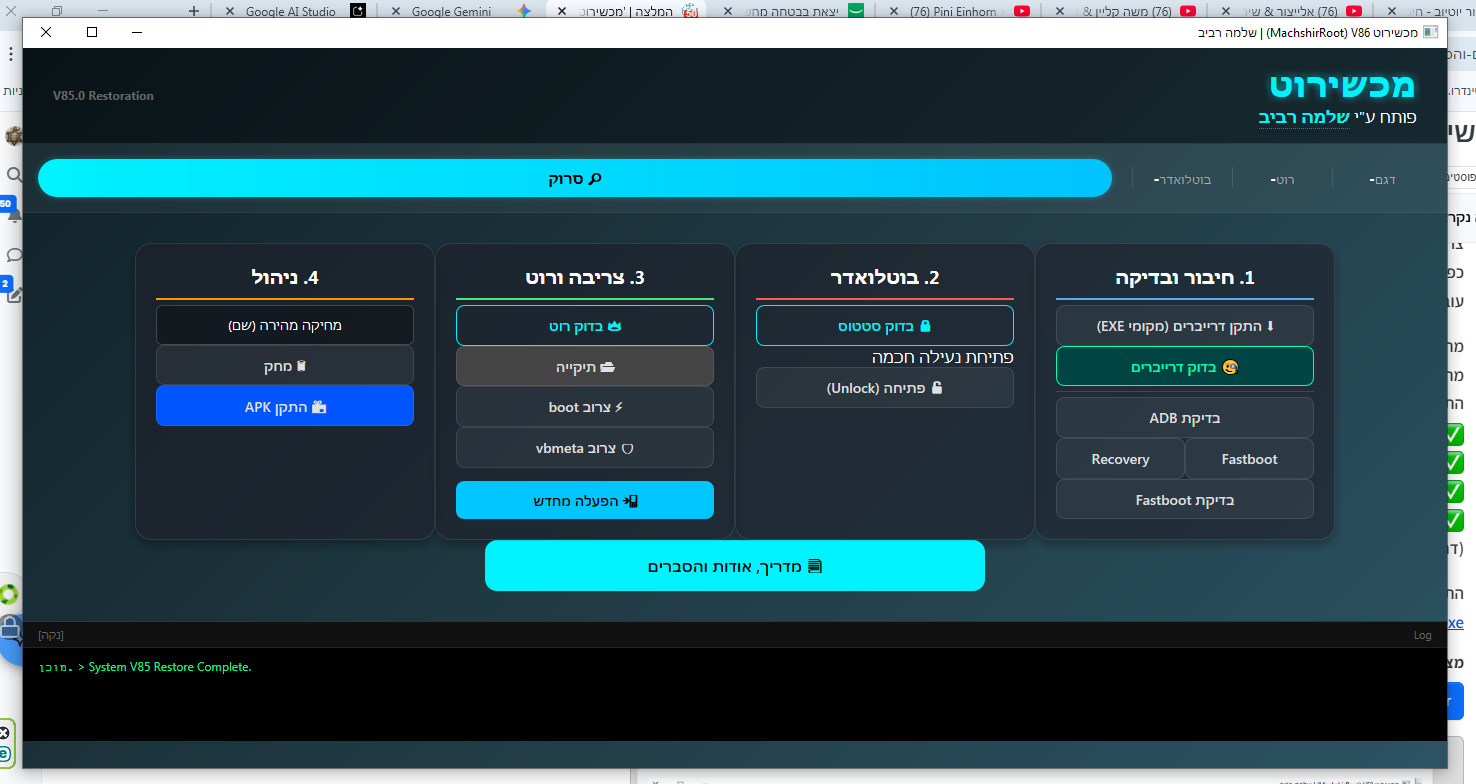Open the תיקייה folder button
Screen dimensions: 1476x784
584,367
